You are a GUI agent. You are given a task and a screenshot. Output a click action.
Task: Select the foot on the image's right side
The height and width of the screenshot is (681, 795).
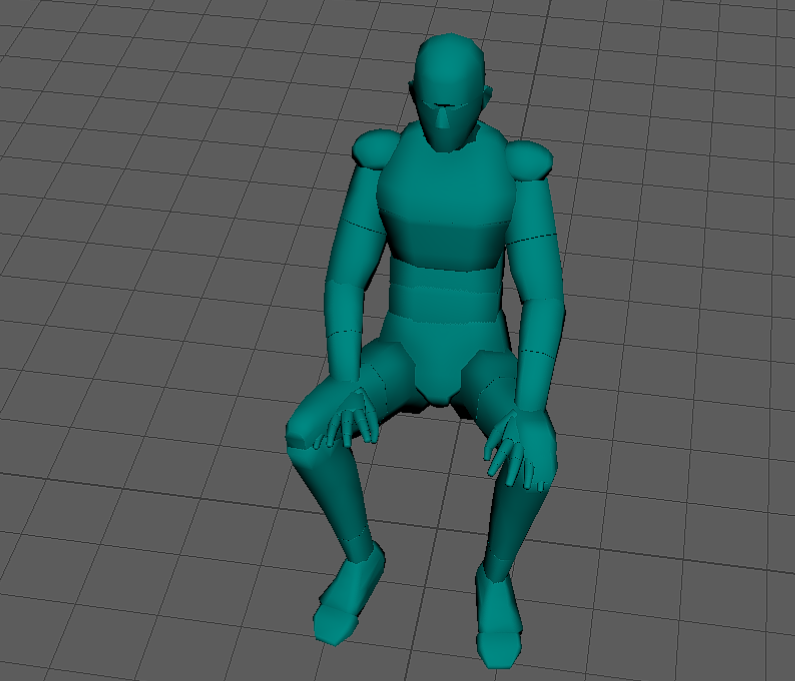point(499,618)
